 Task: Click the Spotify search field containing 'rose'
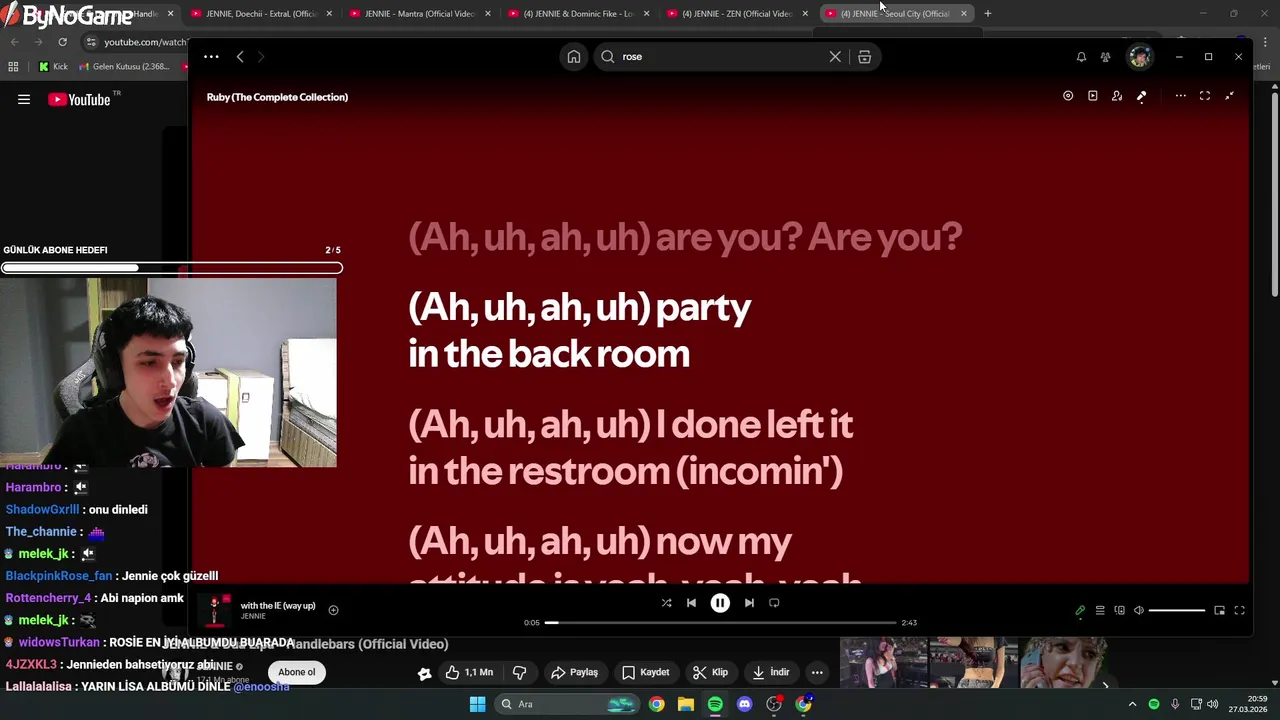(720, 57)
